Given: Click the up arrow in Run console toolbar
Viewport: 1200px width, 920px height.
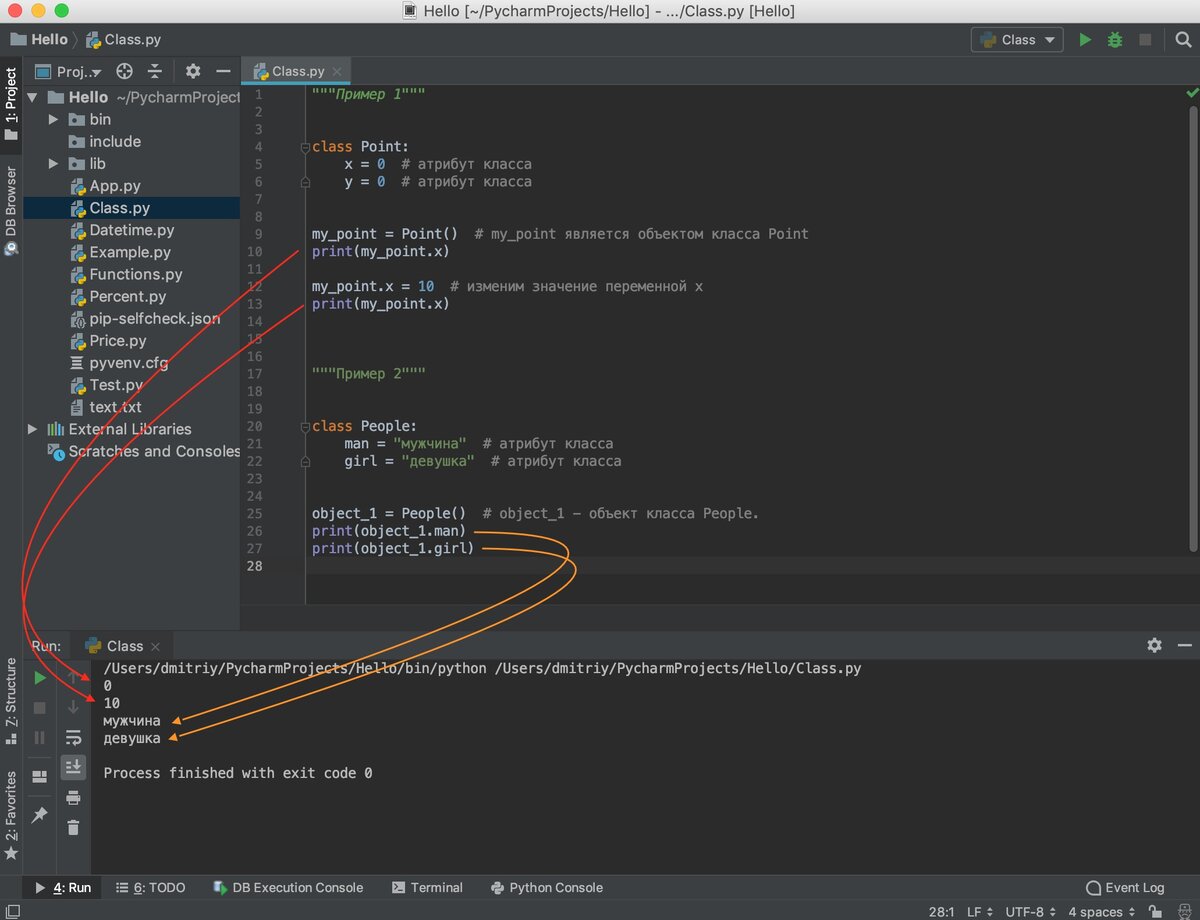Looking at the screenshot, I should (73, 677).
